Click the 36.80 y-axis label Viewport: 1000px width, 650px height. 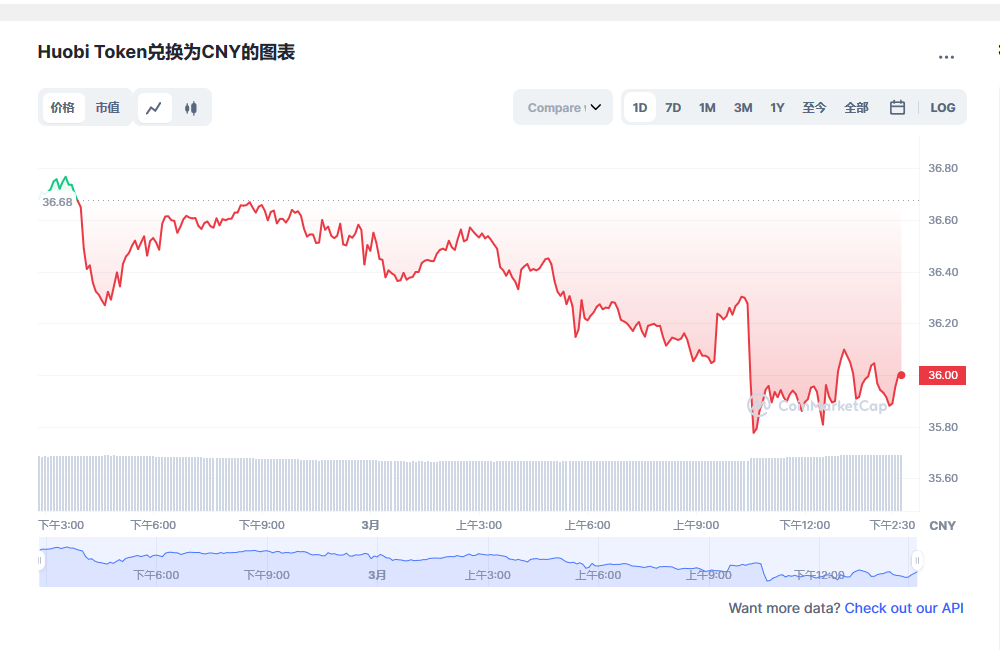[943, 168]
